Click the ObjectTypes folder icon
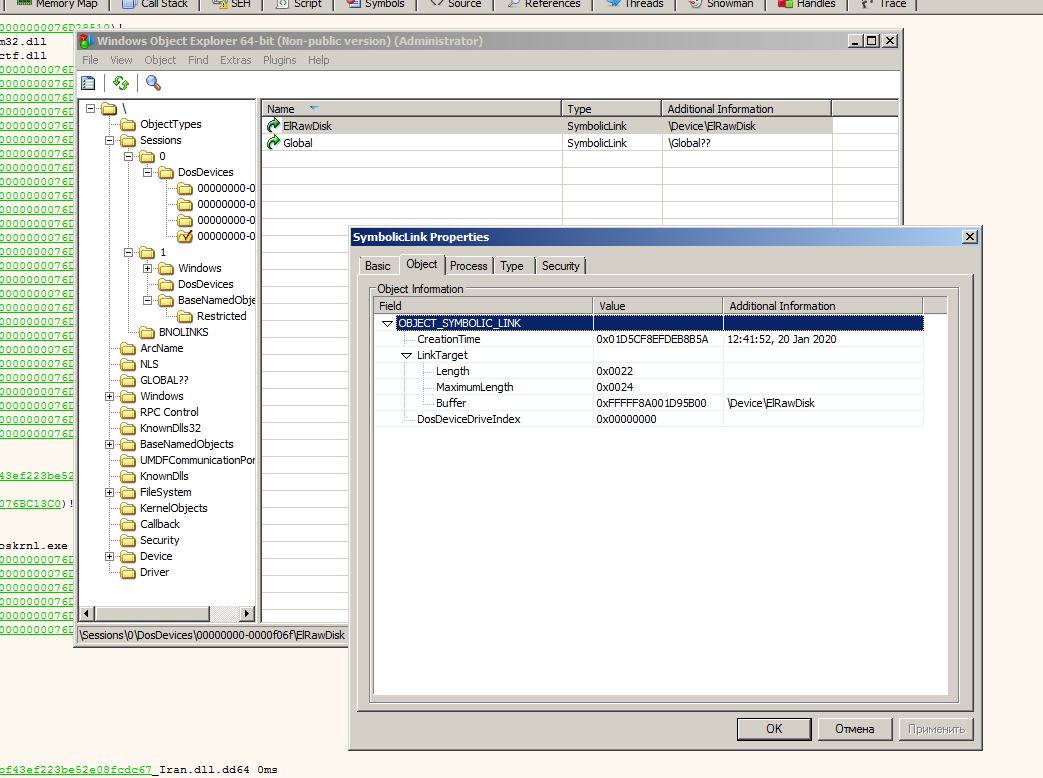The width and height of the screenshot is (1043, 778). pos(128,124)
